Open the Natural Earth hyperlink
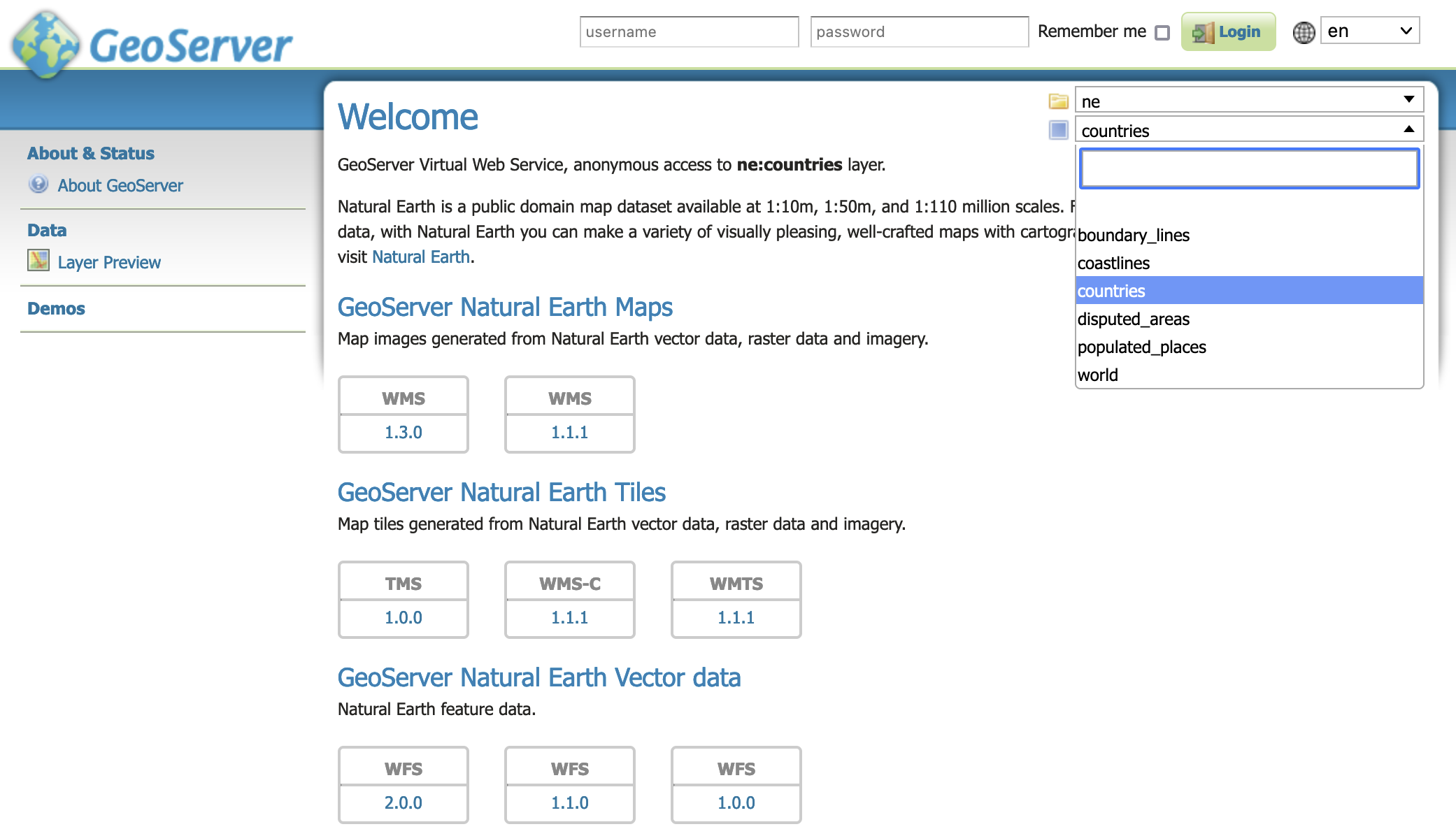This screenshot has width=1456, height=836. [420, 257]
